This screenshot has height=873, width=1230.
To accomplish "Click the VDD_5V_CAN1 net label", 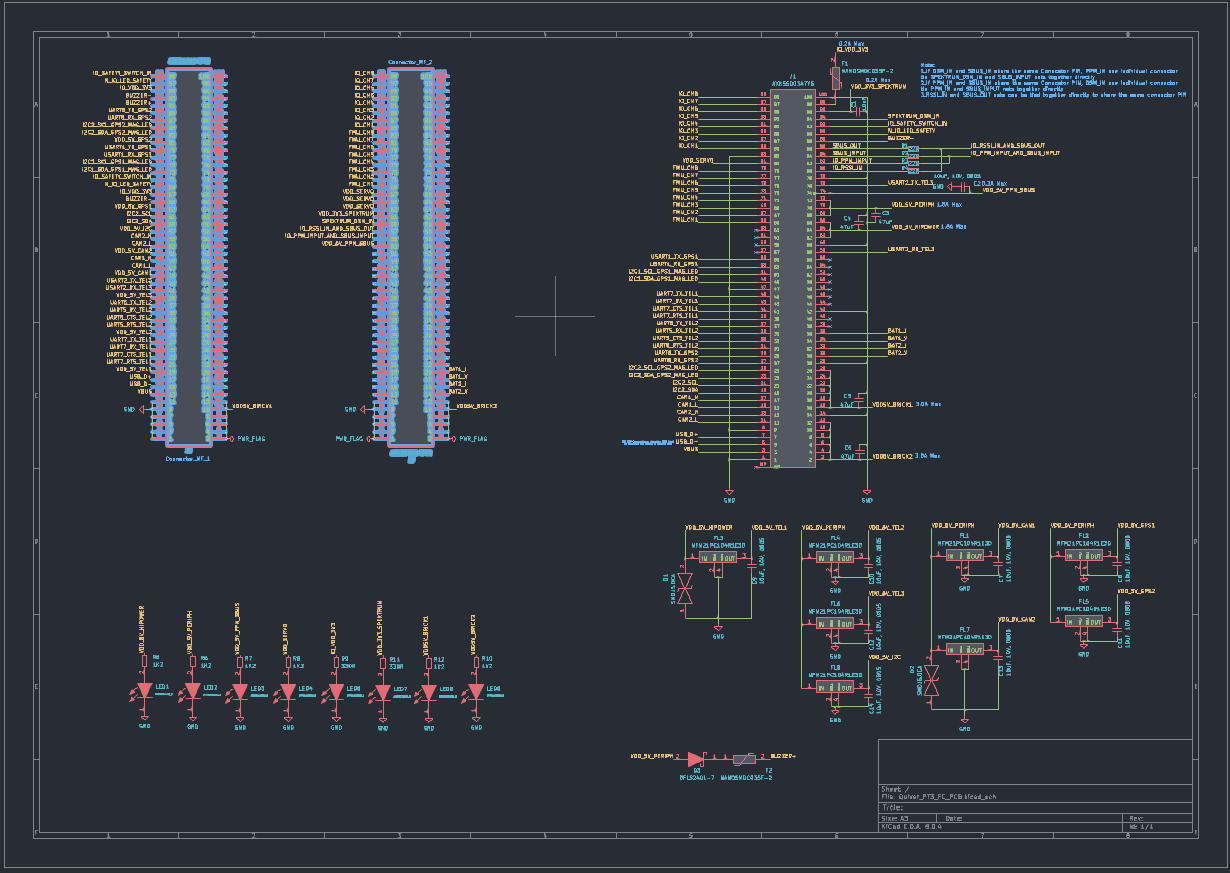I will pyautogui.click(x=1016, y=525).
